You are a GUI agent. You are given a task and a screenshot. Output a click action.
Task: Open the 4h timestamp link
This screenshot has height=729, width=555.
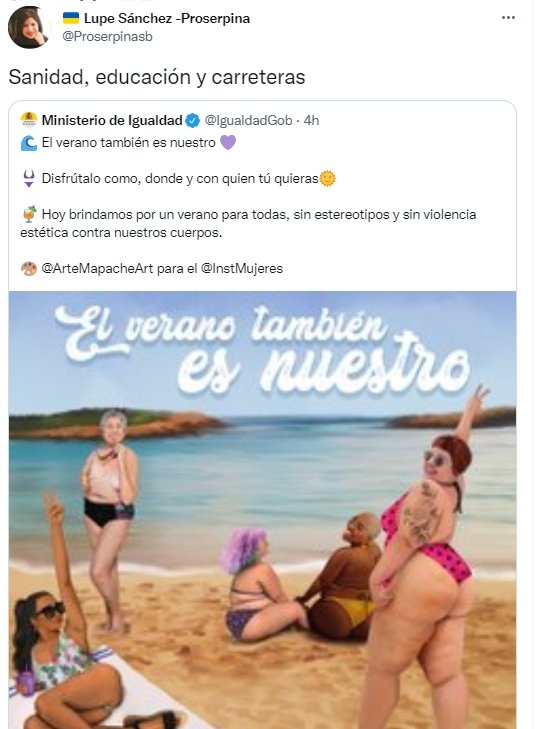311,120
